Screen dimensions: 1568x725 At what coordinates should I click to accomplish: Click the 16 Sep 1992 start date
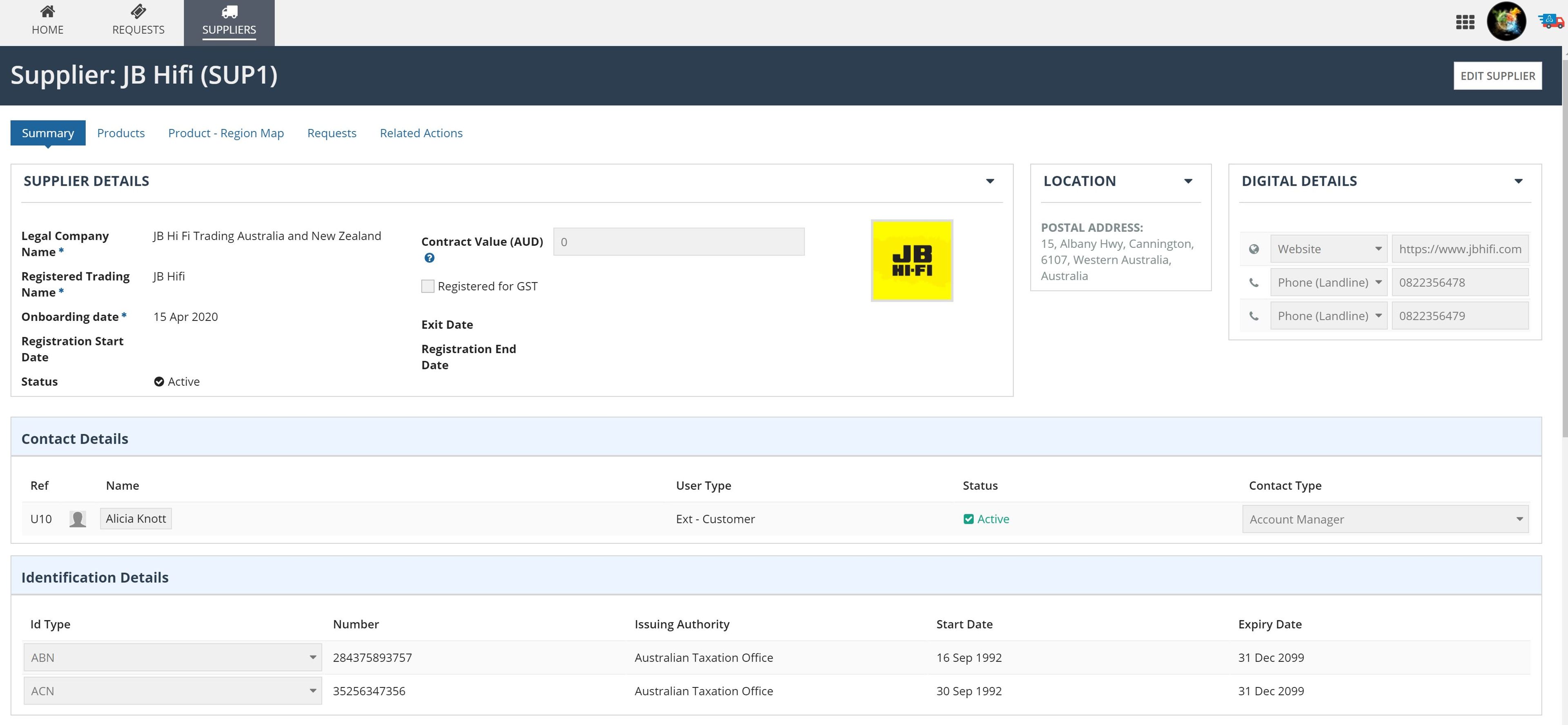(x=969, y=657)
